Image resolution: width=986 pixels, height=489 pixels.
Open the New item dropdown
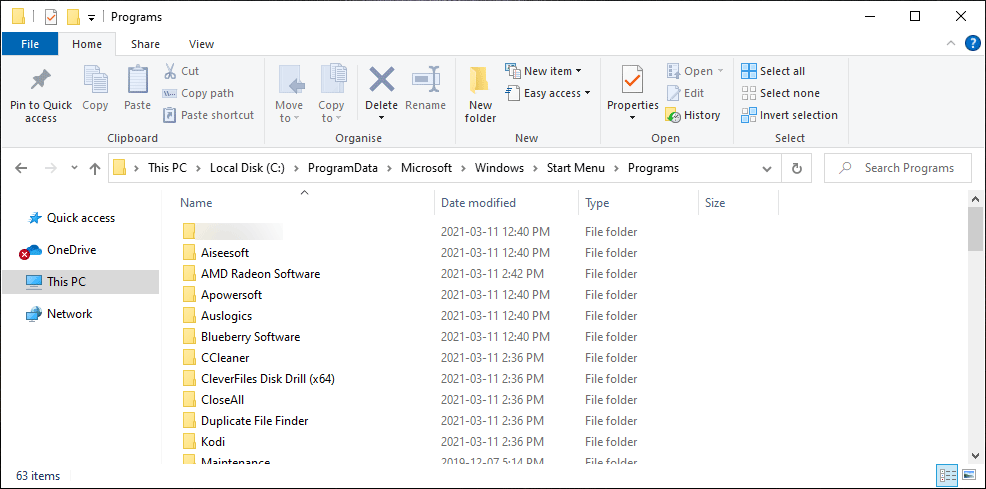pyautogui.click(x=543, y=71)
